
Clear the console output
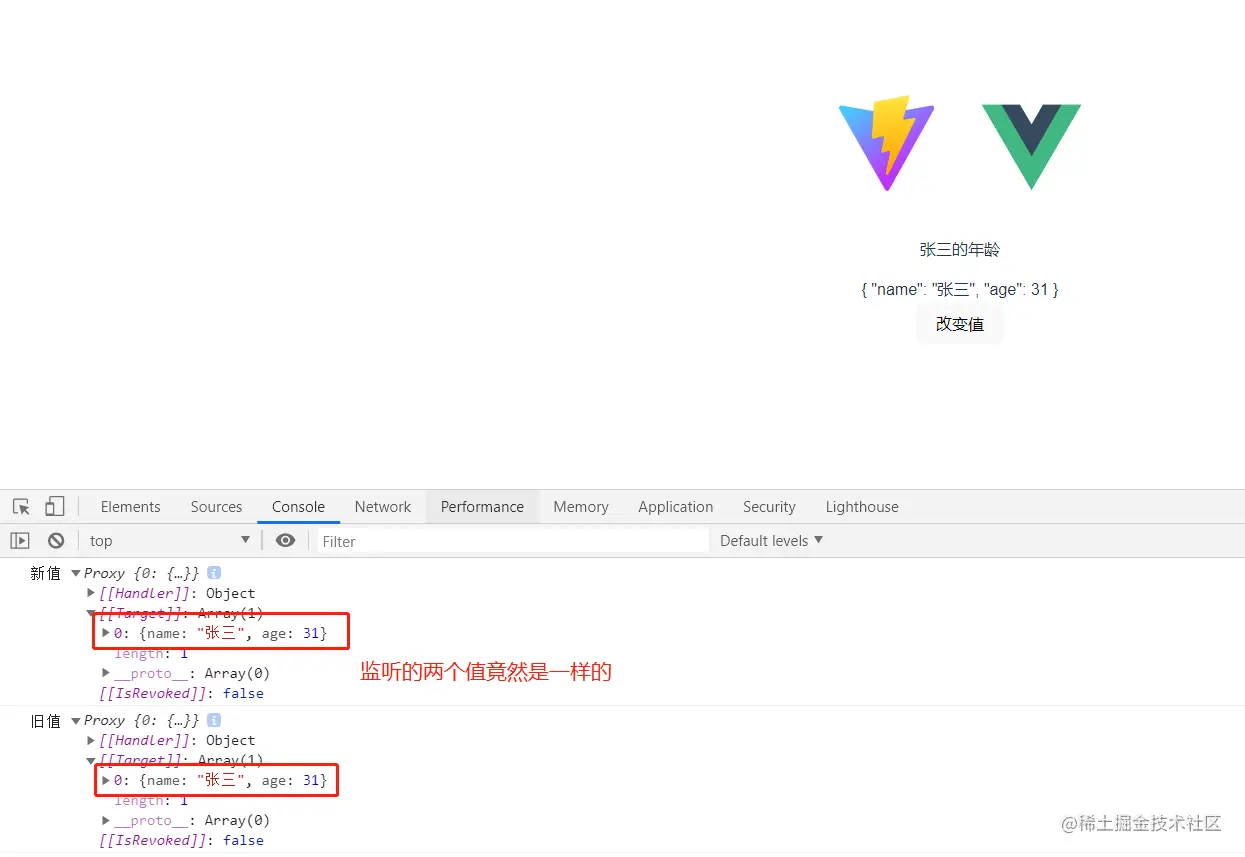pyautogui.click(x=56, y=541)
